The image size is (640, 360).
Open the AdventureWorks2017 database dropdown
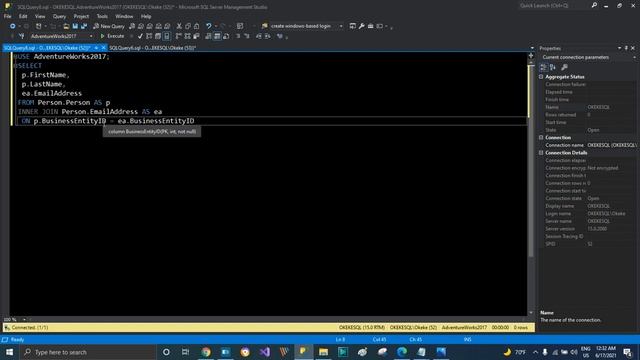click(x=61, y=36)
